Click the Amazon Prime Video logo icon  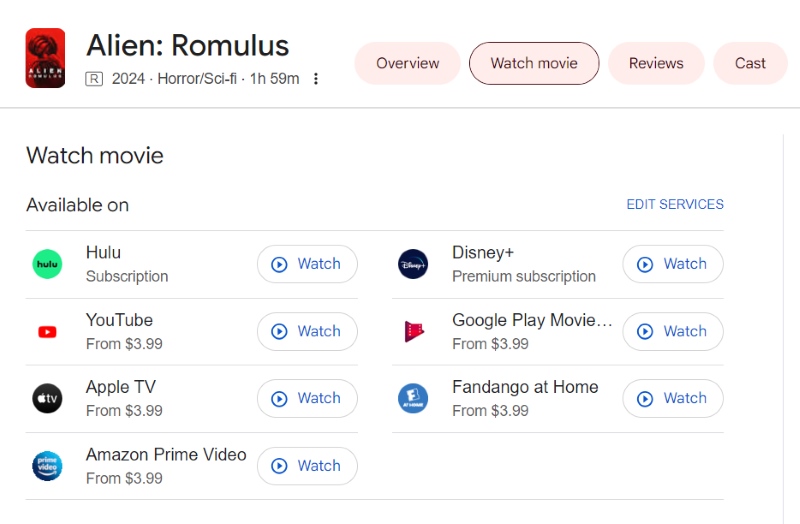47,465
